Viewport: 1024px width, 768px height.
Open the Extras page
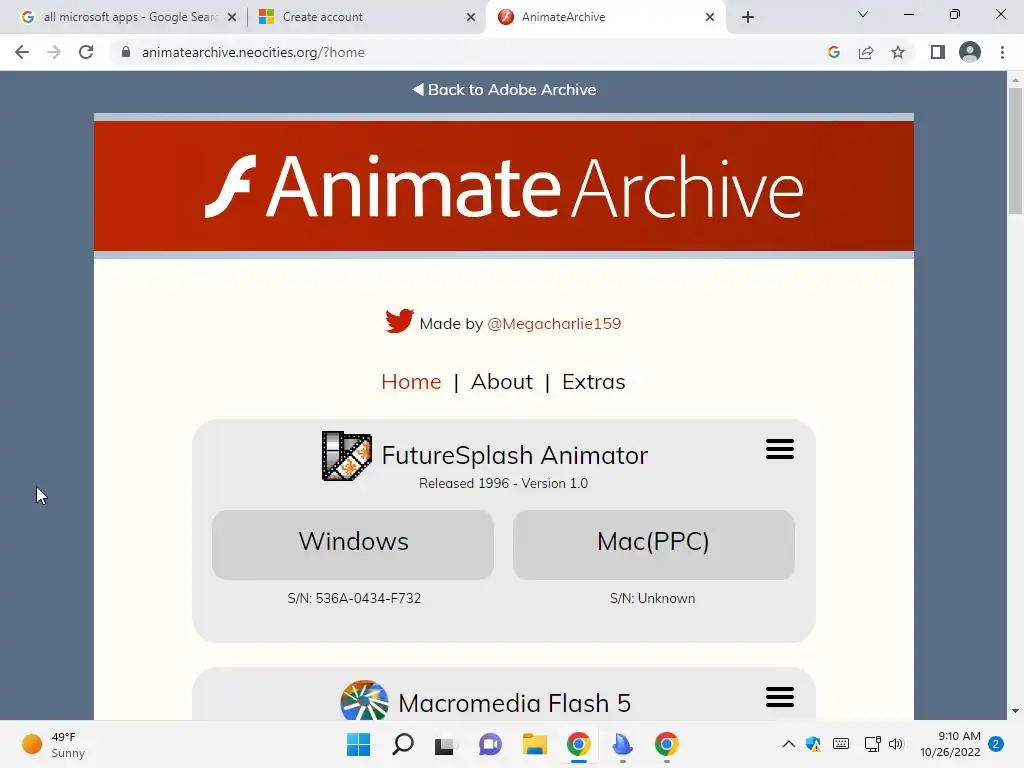pyautogui.click(x=594, y=381)
